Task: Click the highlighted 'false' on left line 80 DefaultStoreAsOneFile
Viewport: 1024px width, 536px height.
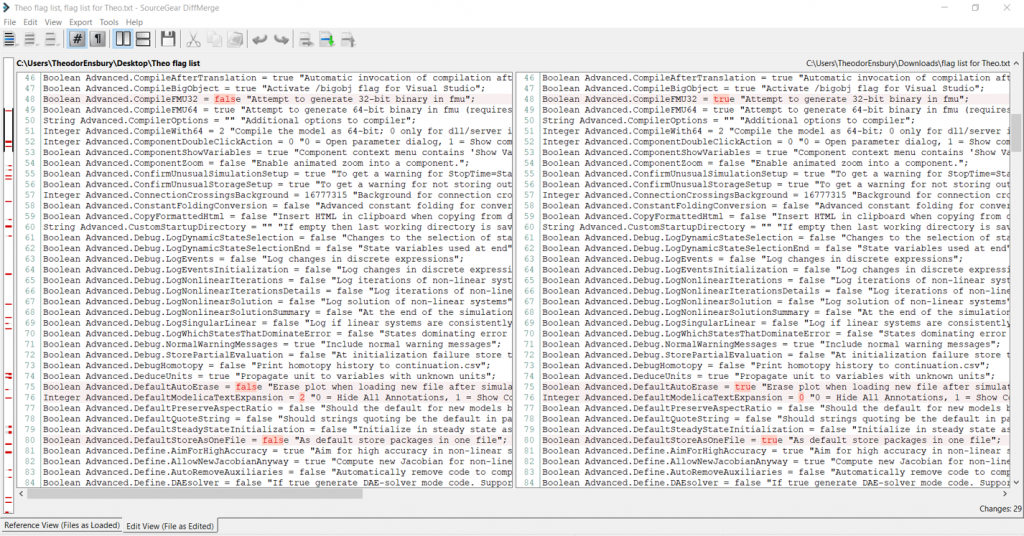Action: [x=275, y=440]
